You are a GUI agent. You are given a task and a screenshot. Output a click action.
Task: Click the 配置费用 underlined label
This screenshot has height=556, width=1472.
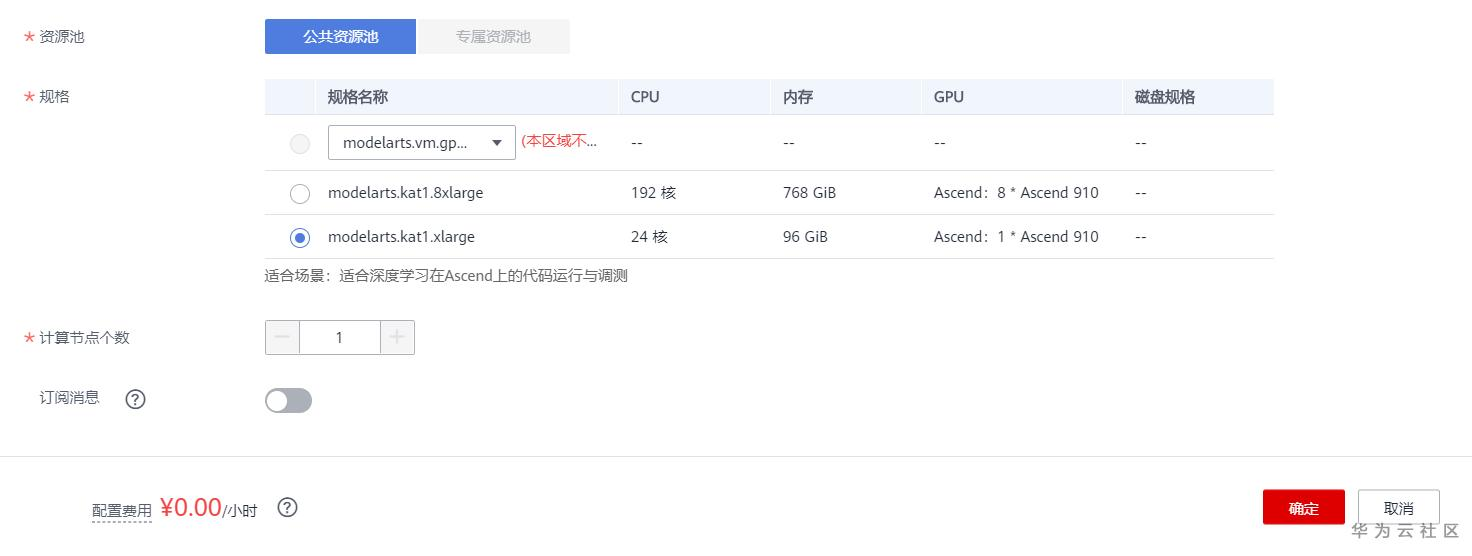point(122,511)
